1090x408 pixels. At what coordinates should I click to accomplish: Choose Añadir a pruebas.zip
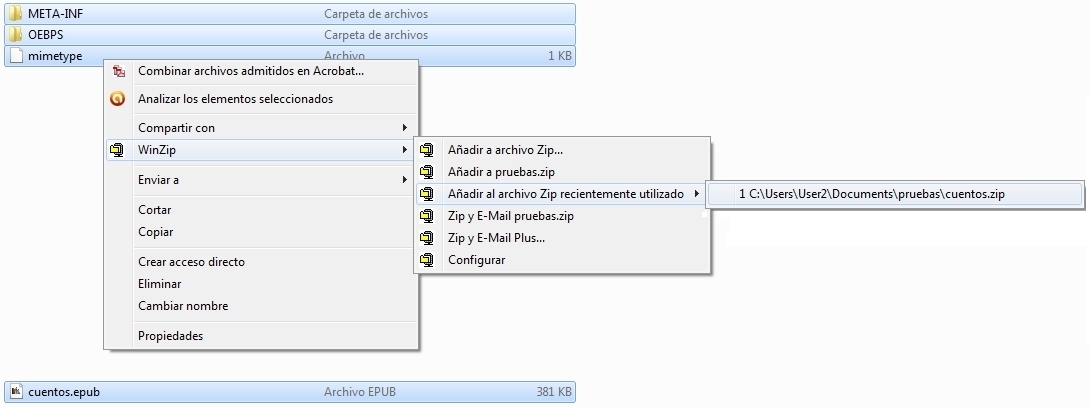pos(501,172)
